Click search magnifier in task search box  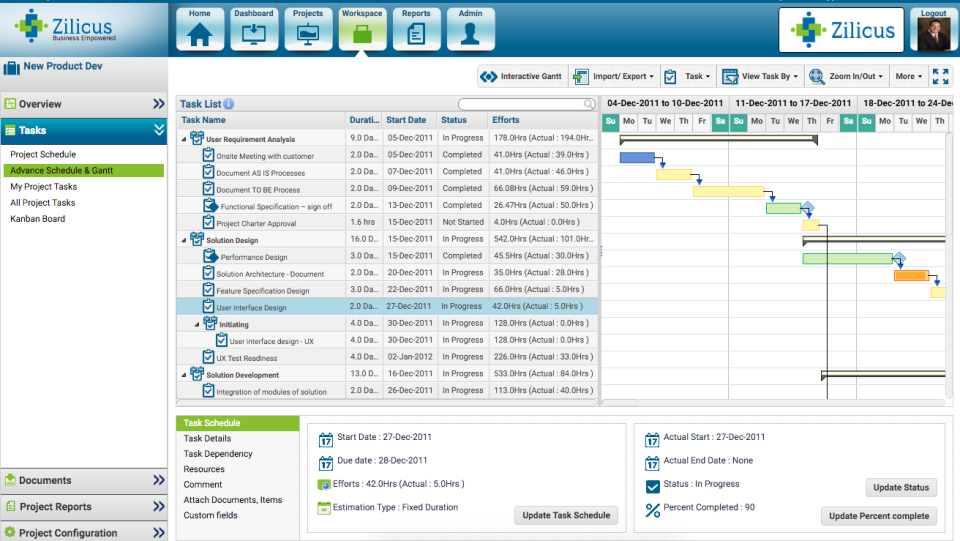coord(588,104)
